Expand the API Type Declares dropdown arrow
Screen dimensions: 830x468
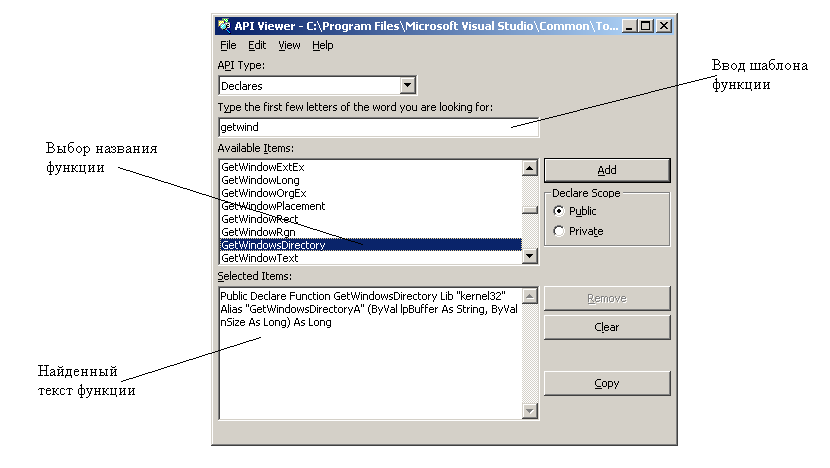(x=407, y=85)
